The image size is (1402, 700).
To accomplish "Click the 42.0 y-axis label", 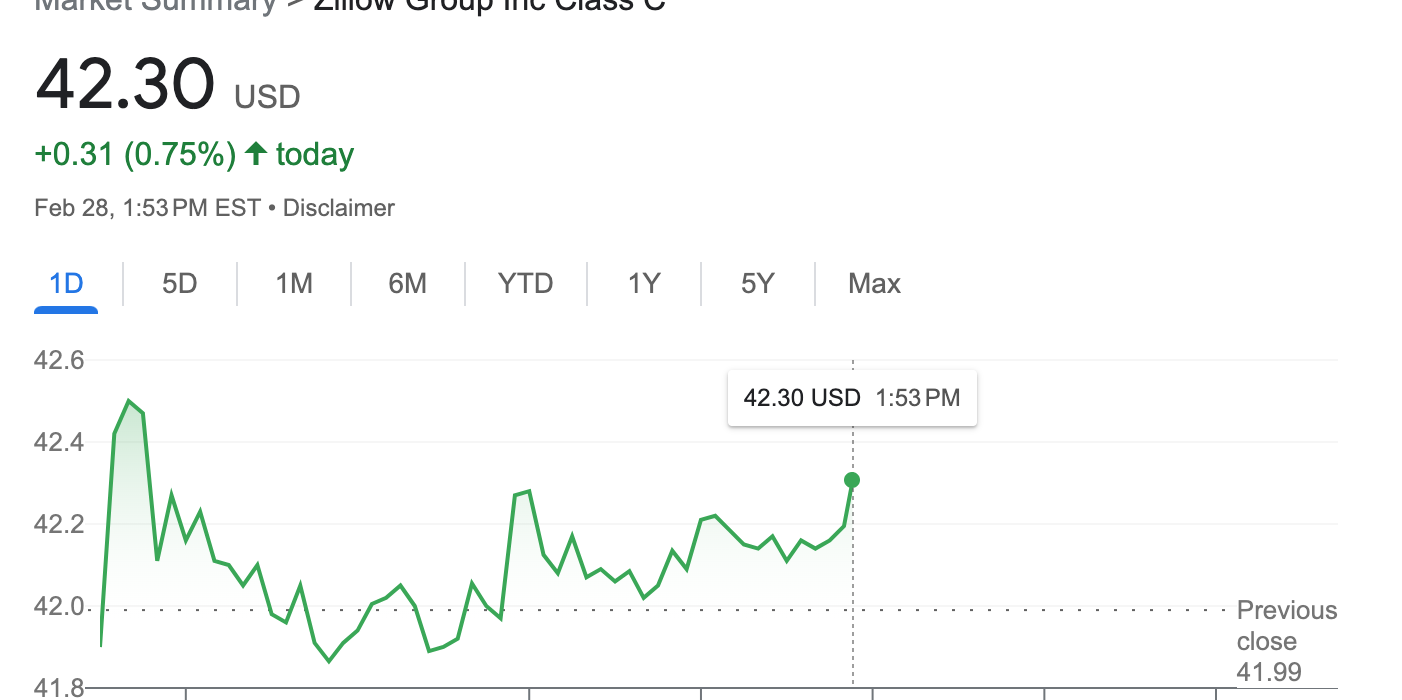I will pos(59,606).
